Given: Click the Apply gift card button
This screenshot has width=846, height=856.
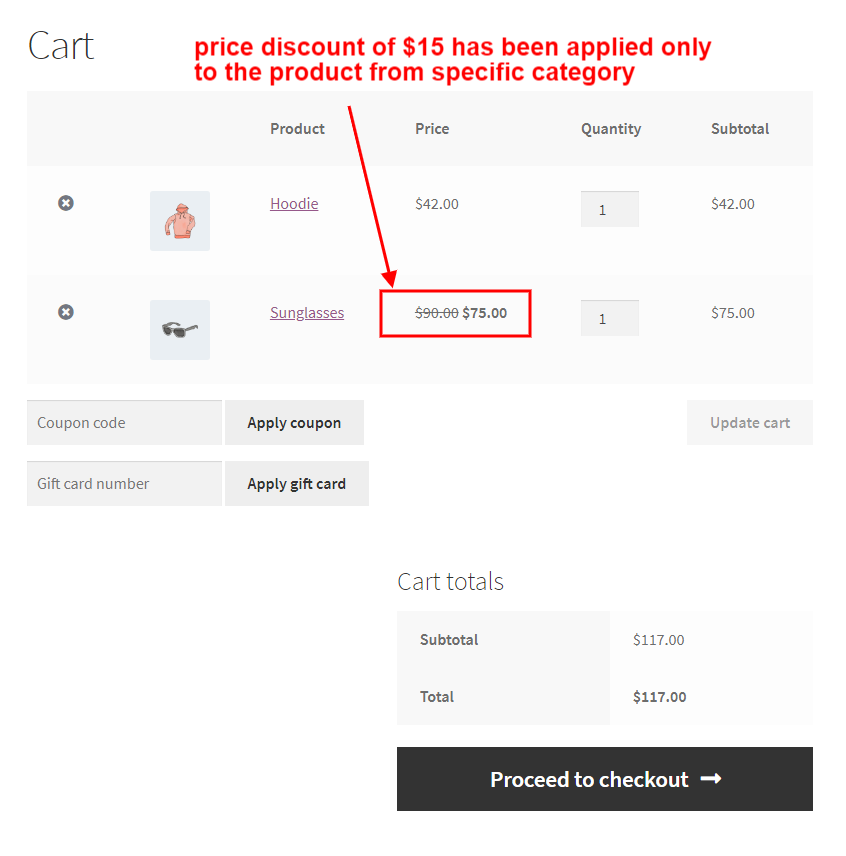Looking at the screenshot, I should coord(297,484).
